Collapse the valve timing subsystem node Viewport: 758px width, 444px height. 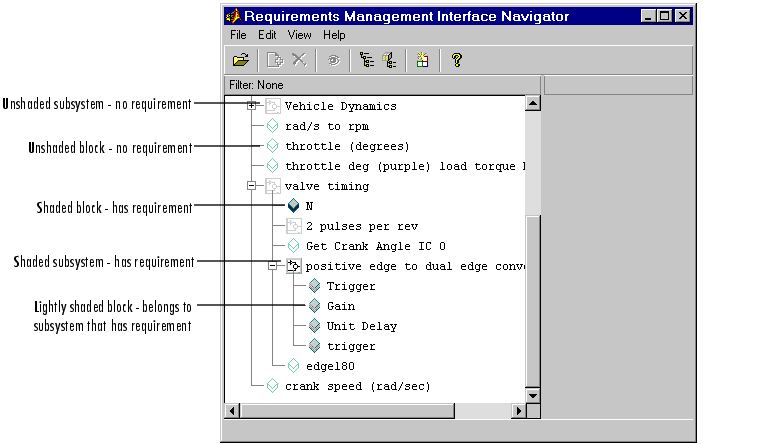point(251,186)
